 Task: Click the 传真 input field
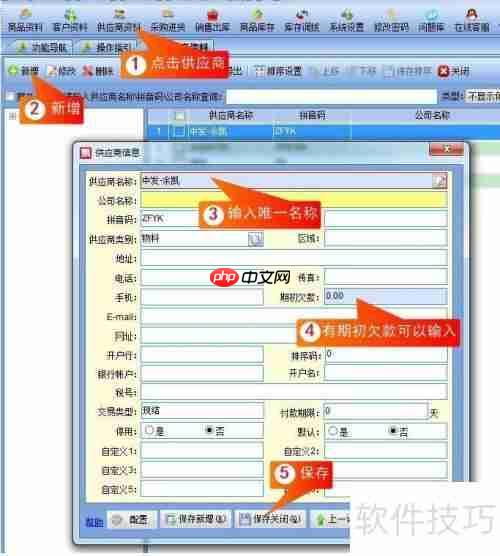pos(386,277)
